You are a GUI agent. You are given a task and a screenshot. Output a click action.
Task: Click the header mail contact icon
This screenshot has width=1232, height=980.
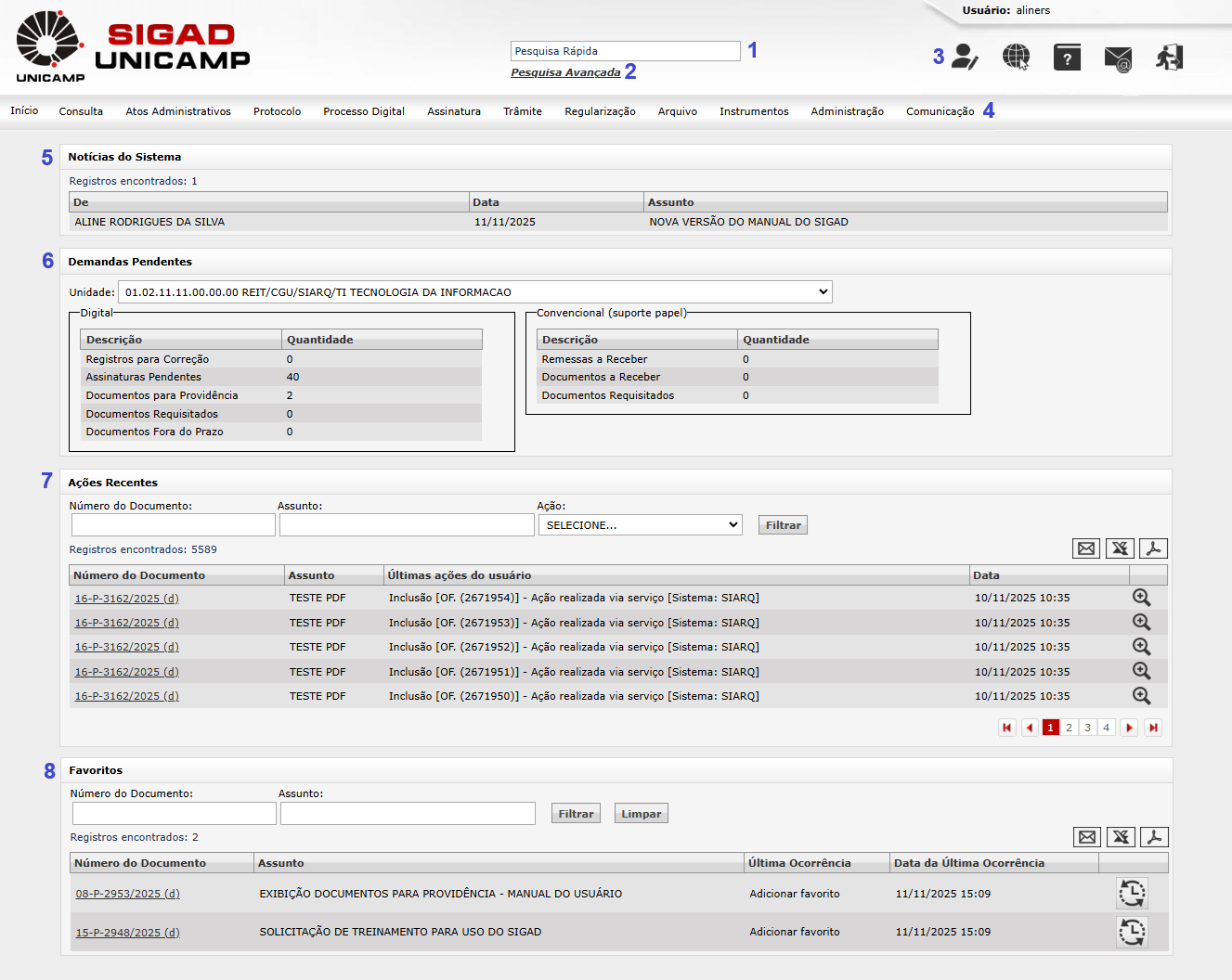[x=1118, y=58]
